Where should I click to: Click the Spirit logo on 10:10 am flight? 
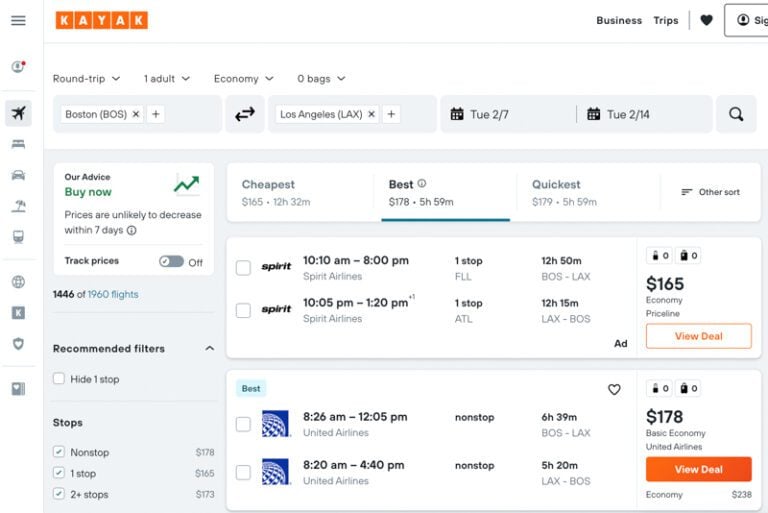(x=276, y=267)
